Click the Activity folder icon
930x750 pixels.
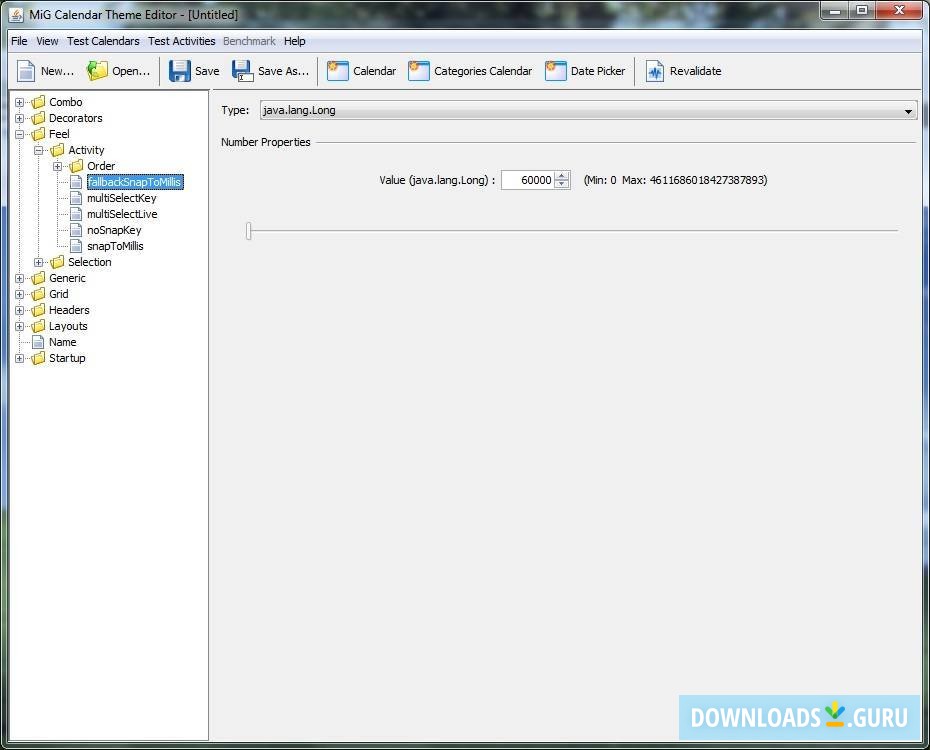tap(58, 150)
